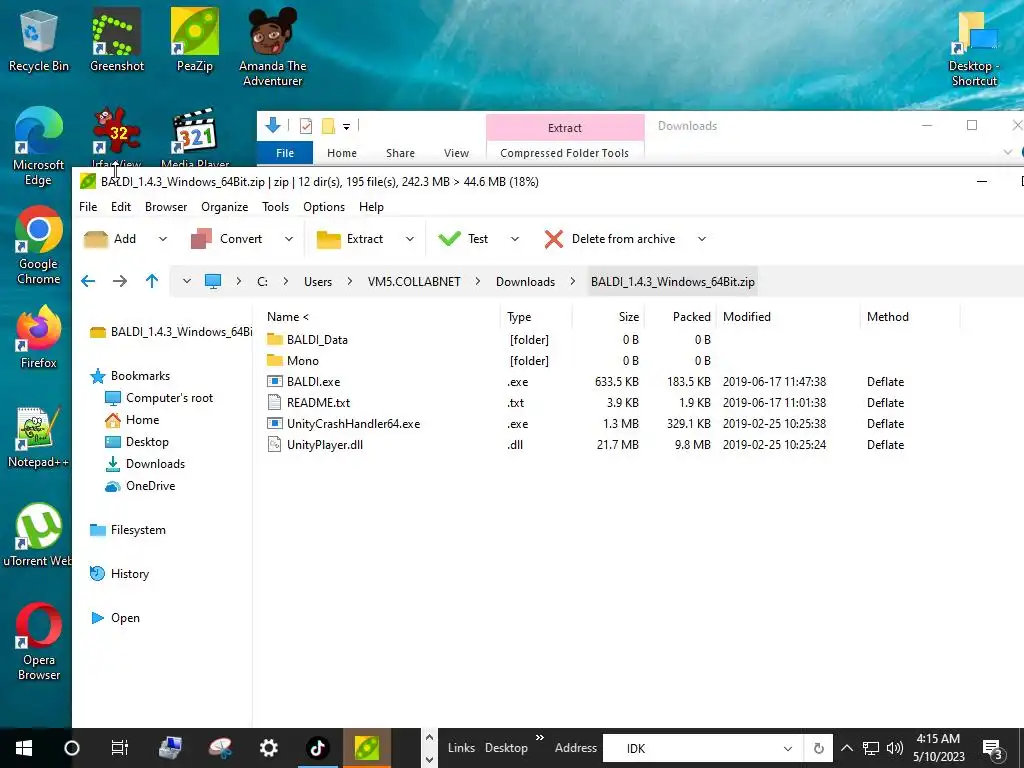Open Desktop - Shortcut folder icon
This screenshot has width=1024, height=768.
(974, 49)
